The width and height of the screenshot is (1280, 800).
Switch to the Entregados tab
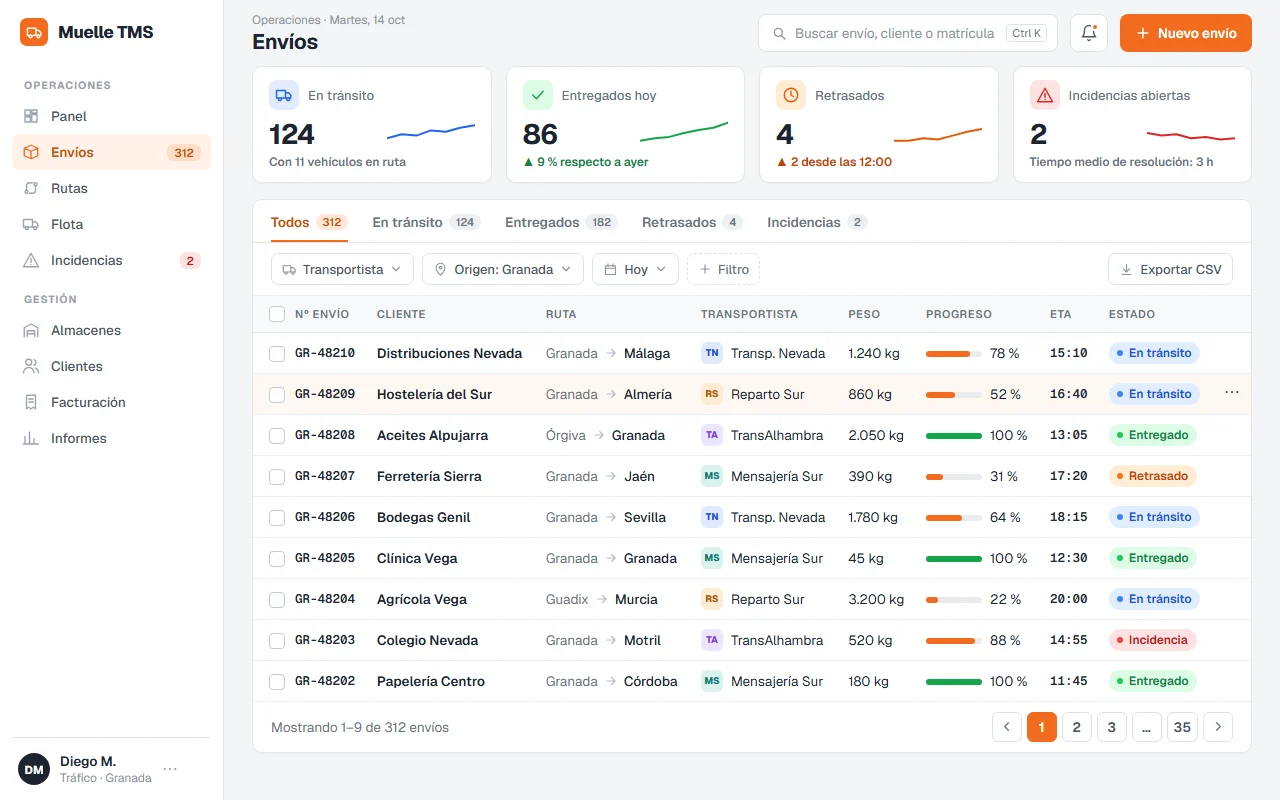point(561,222)
